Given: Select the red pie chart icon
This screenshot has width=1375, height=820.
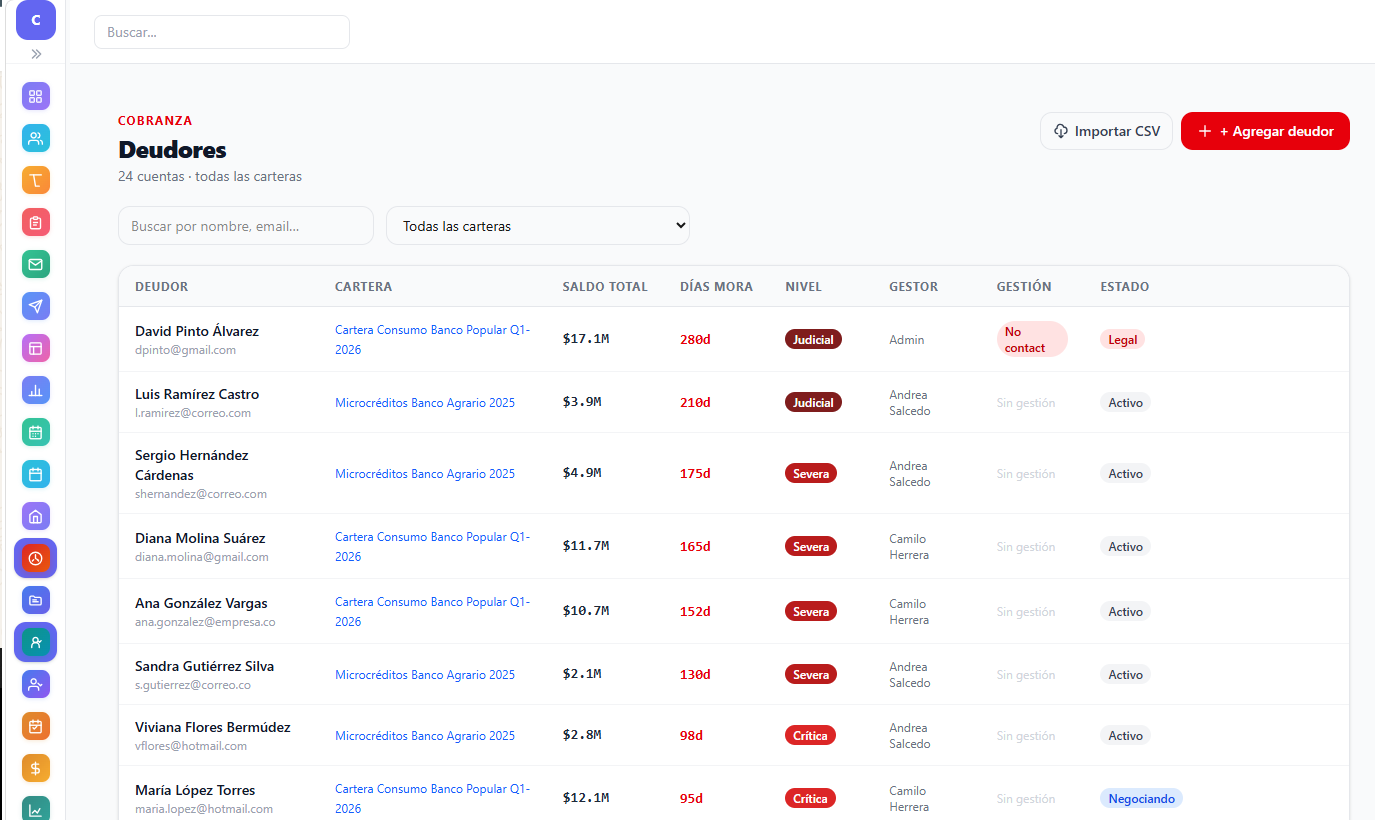Looking at the screenshot, I should point(36,558).
